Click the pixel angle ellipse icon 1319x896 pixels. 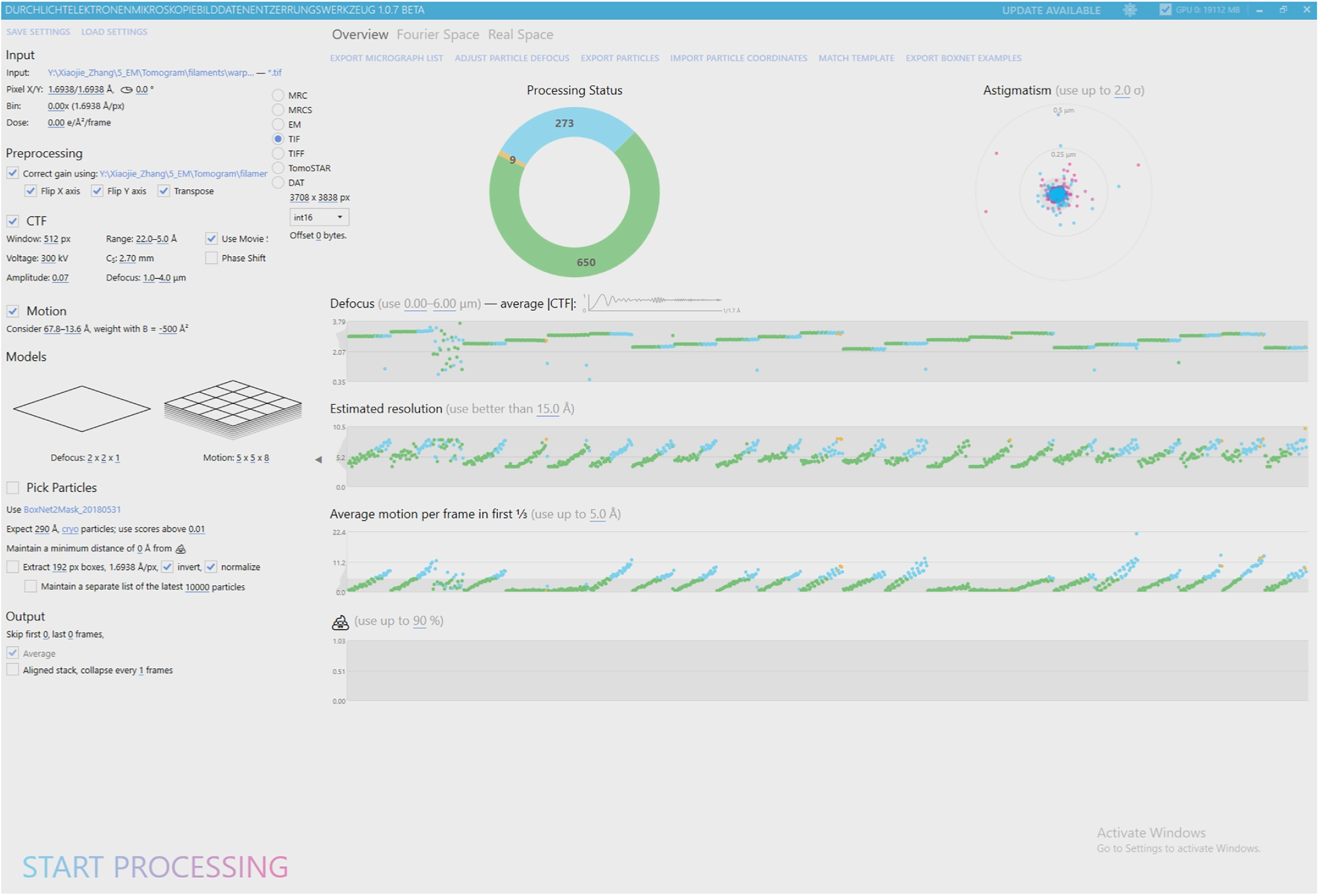point(126,90)
